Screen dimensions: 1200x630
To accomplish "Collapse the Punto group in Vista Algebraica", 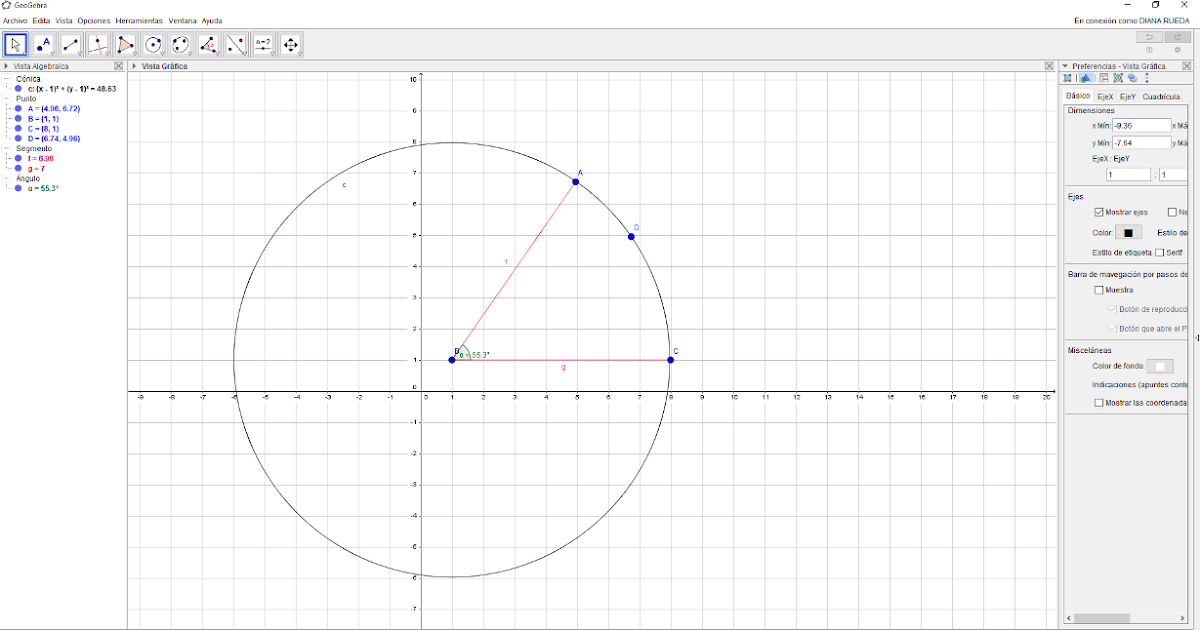I will tap(7, 99).
